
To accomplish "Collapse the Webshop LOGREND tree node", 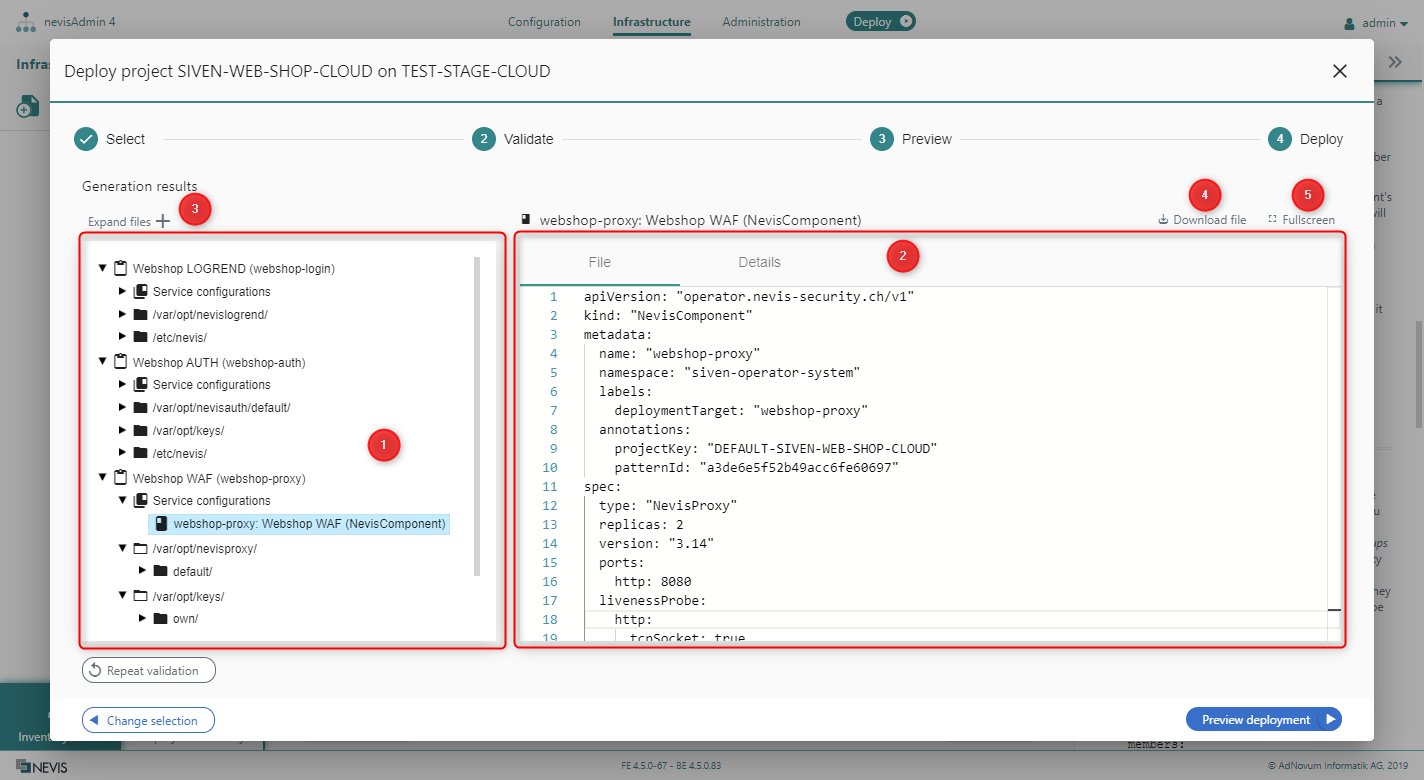I will point(102,269).
